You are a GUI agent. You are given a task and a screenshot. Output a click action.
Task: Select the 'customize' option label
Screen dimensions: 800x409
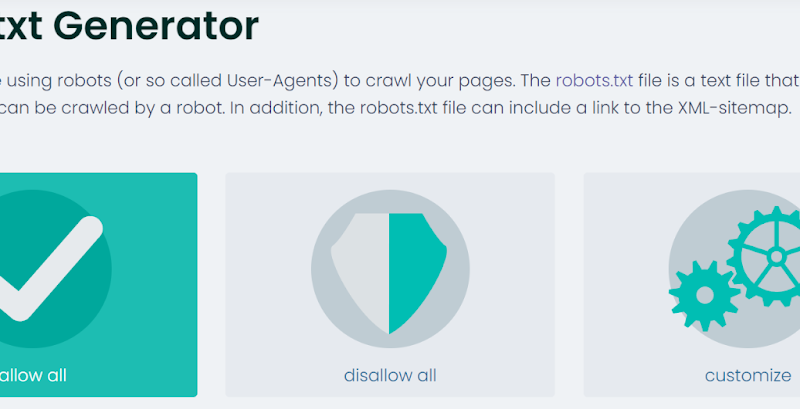[747, 376]
